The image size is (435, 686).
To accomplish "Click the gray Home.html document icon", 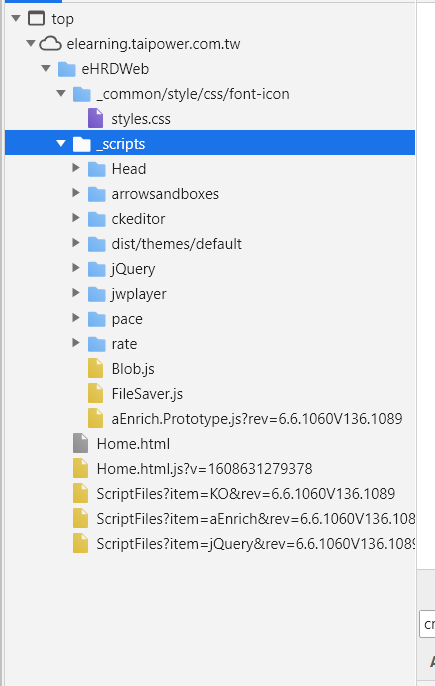I will (81, 443).
